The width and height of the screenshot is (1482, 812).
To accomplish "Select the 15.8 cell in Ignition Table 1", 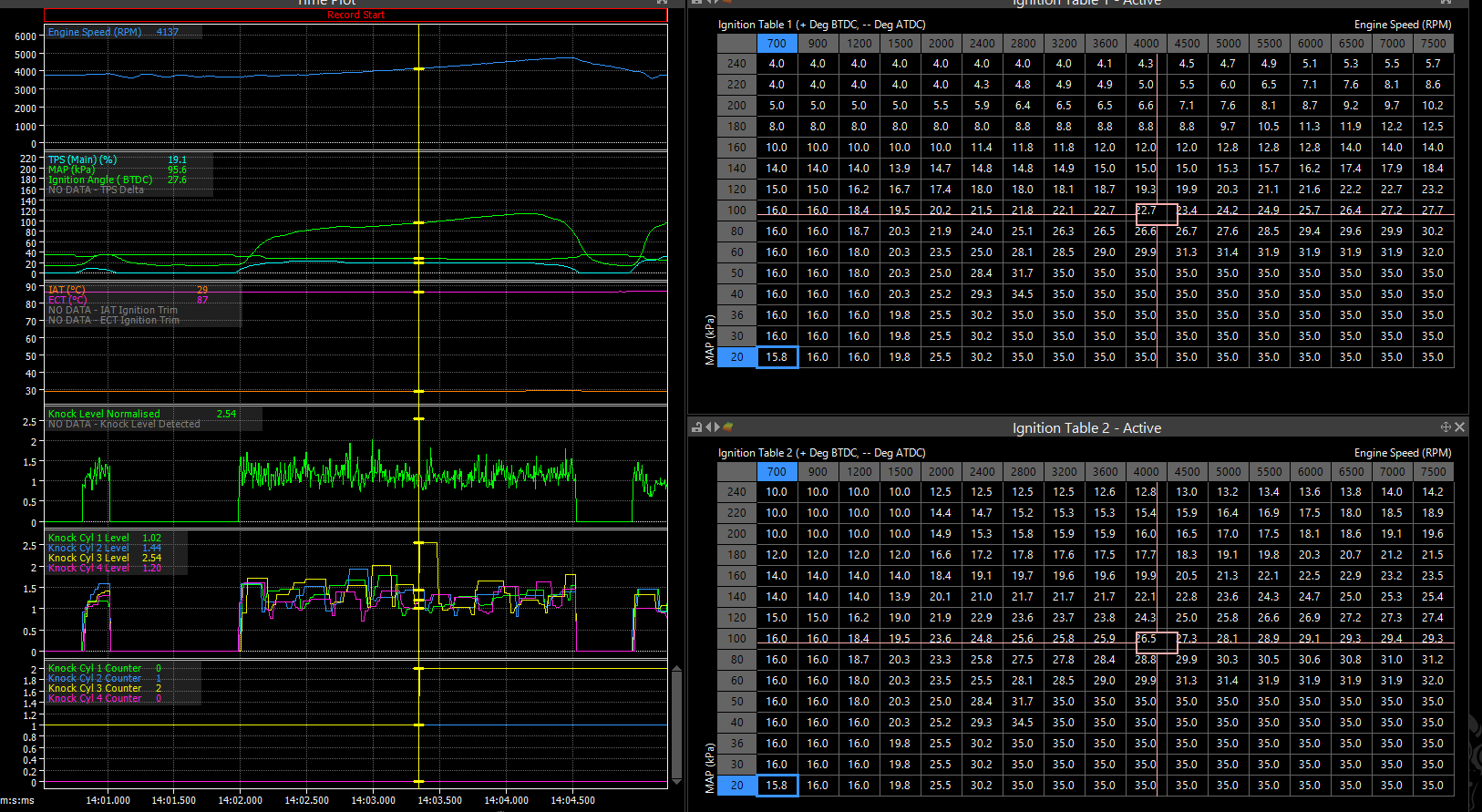I will (777, 357).
